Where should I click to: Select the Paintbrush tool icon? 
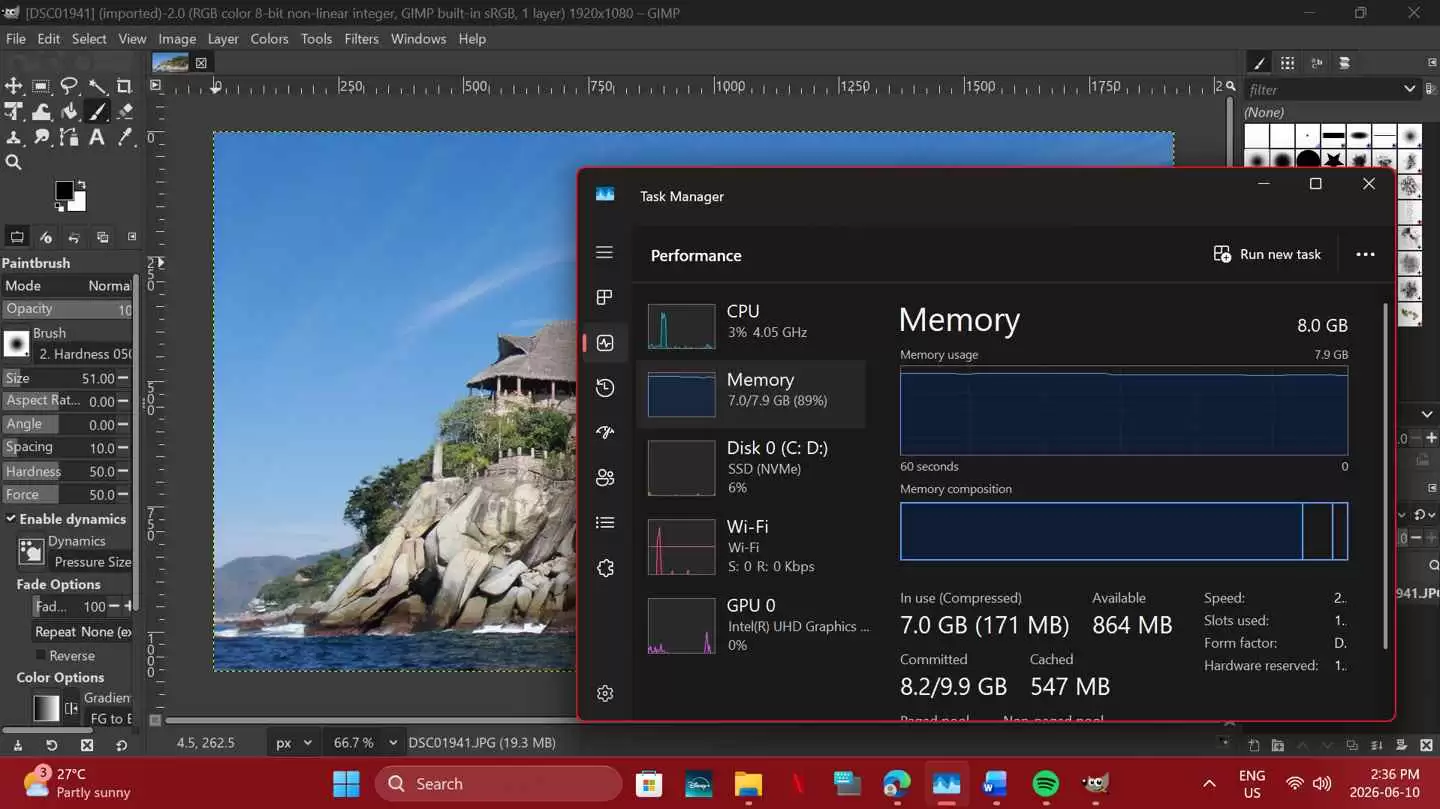tap(97, 112)
